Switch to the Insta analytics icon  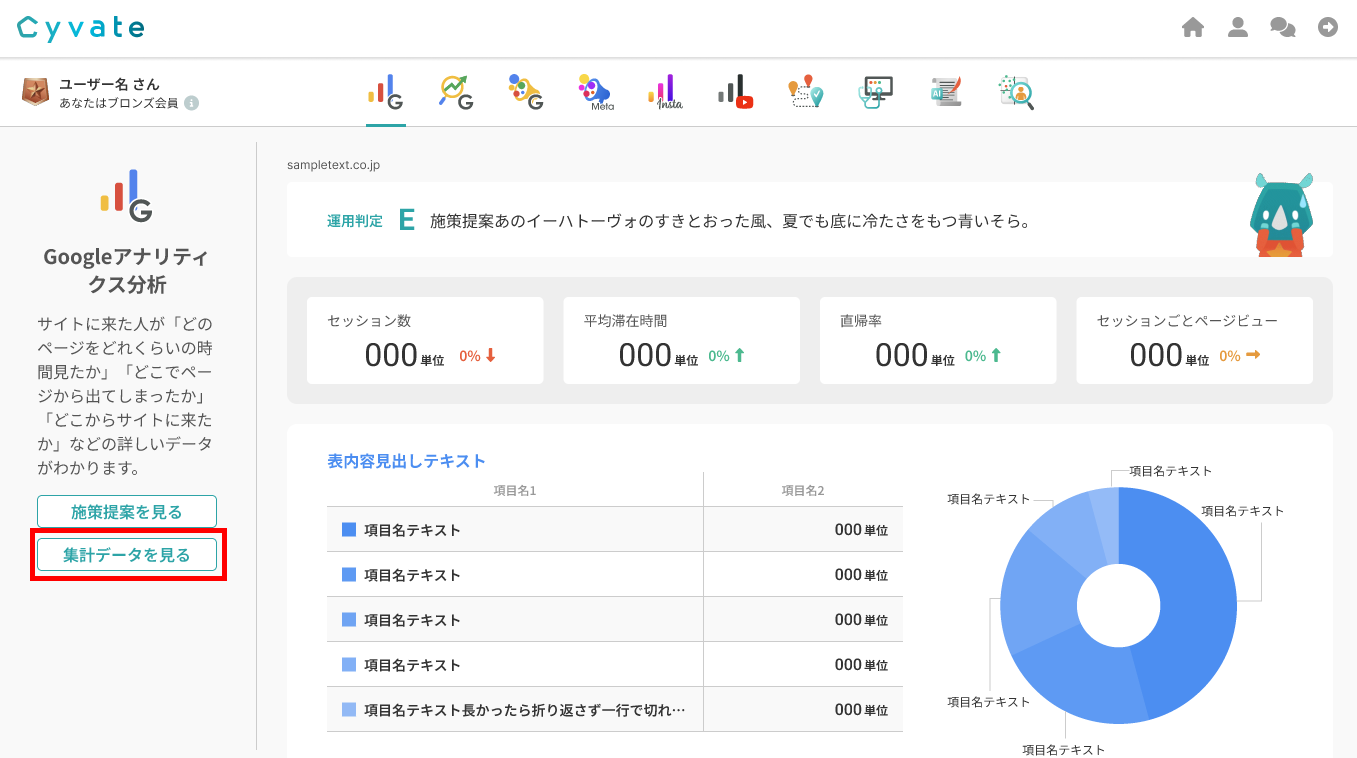point(665,92)
